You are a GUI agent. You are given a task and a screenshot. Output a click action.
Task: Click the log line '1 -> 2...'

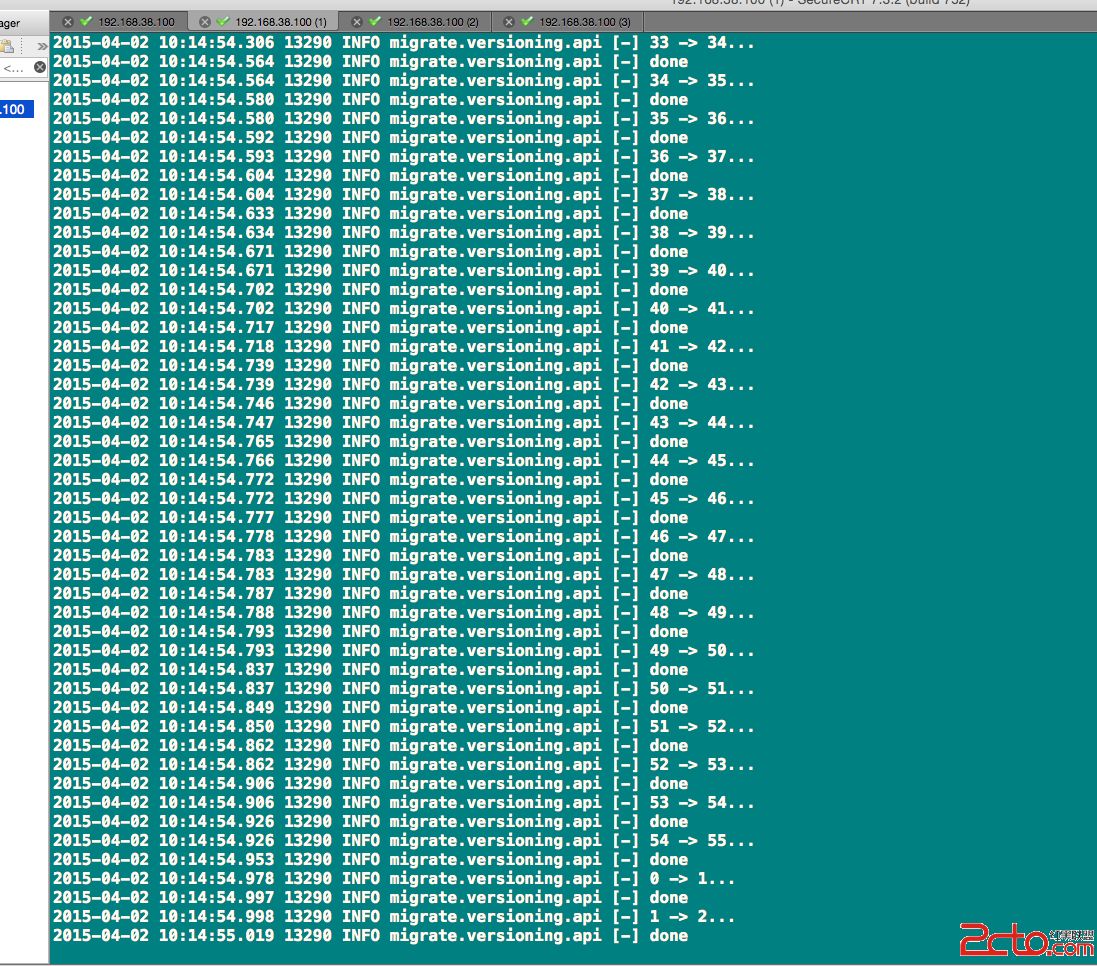(x=394, y=916)
